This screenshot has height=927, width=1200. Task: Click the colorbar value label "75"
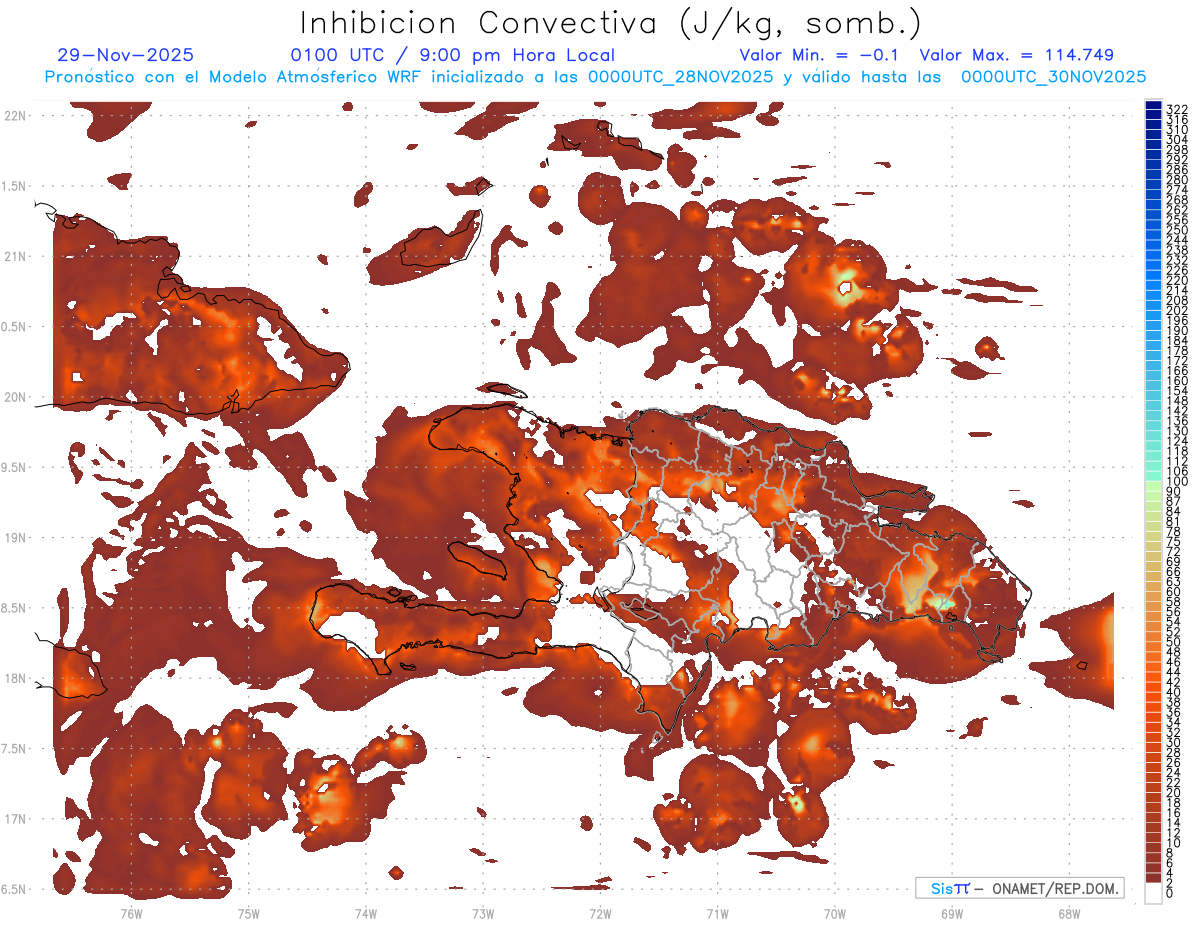click(1173, 542)
